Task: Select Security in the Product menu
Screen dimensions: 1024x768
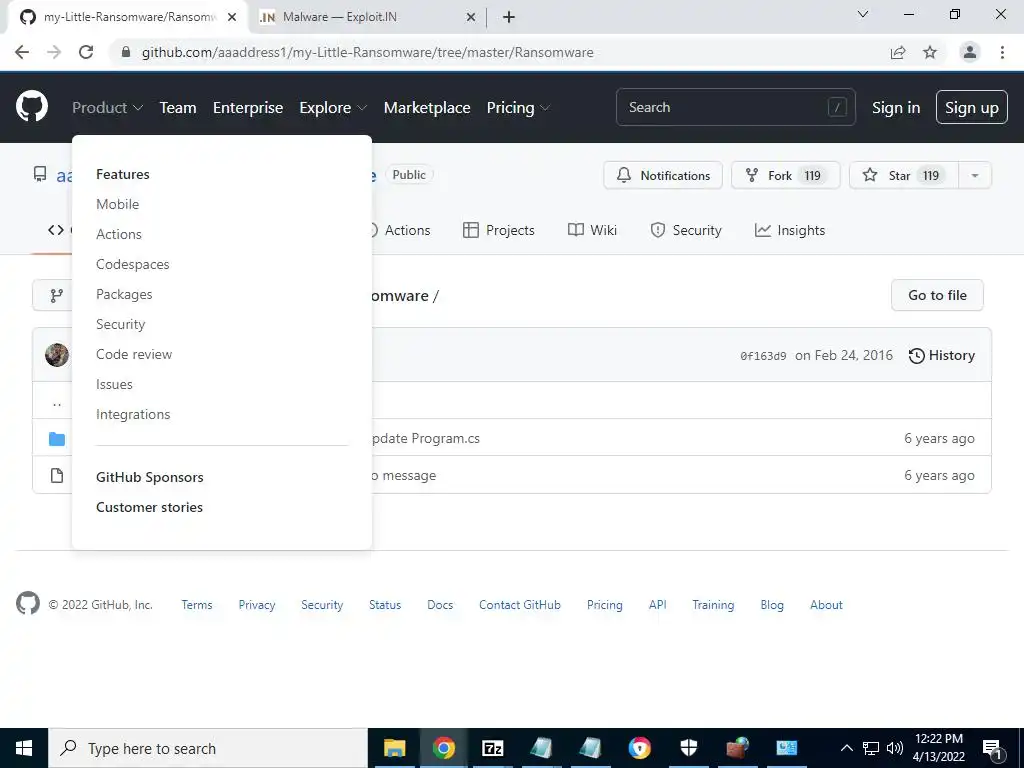Action: pos(121,325)
